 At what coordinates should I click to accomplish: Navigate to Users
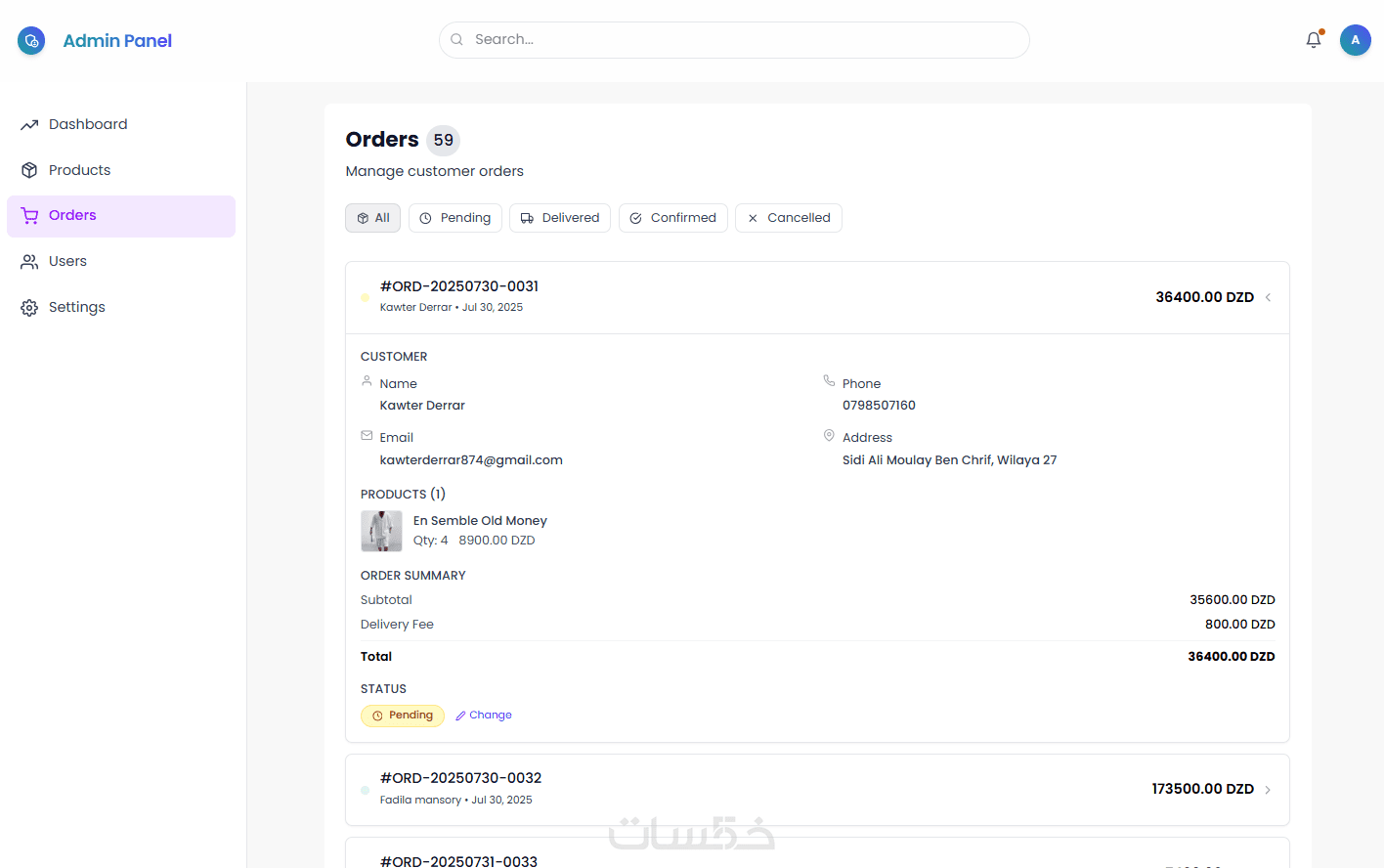point(121,262)
